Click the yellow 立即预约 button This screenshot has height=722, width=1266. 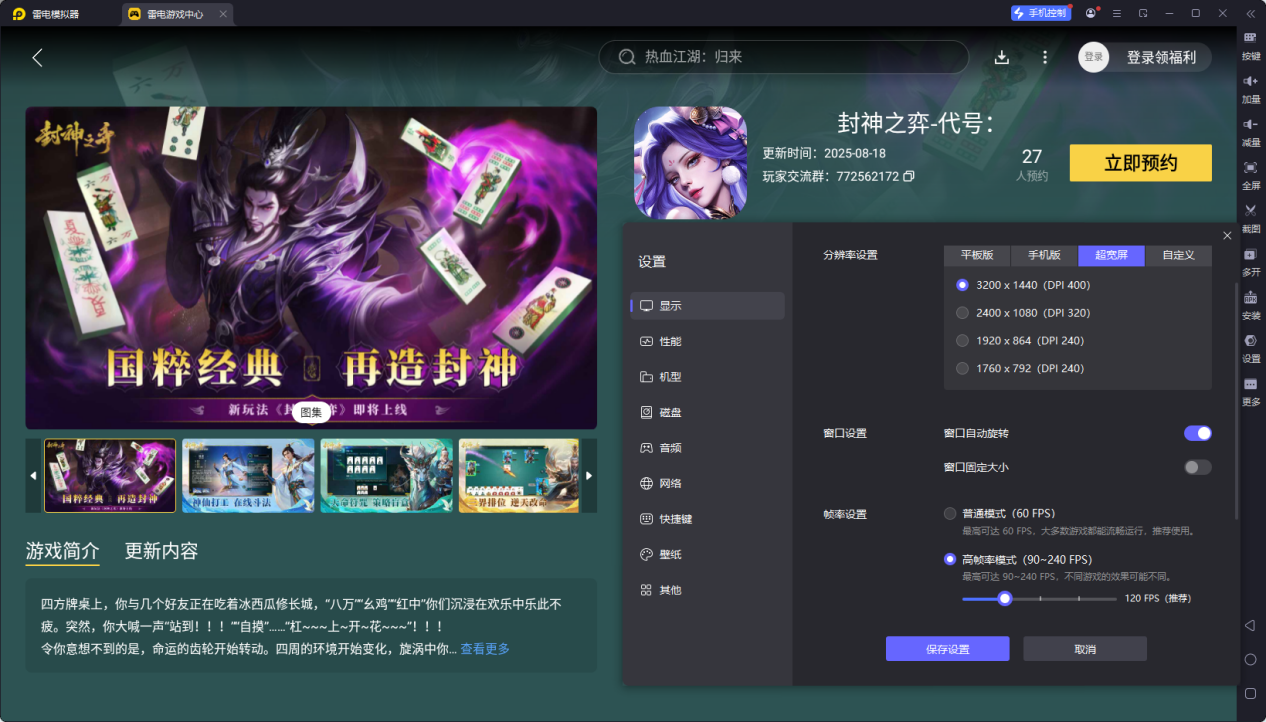click(x=1140, y=163)
